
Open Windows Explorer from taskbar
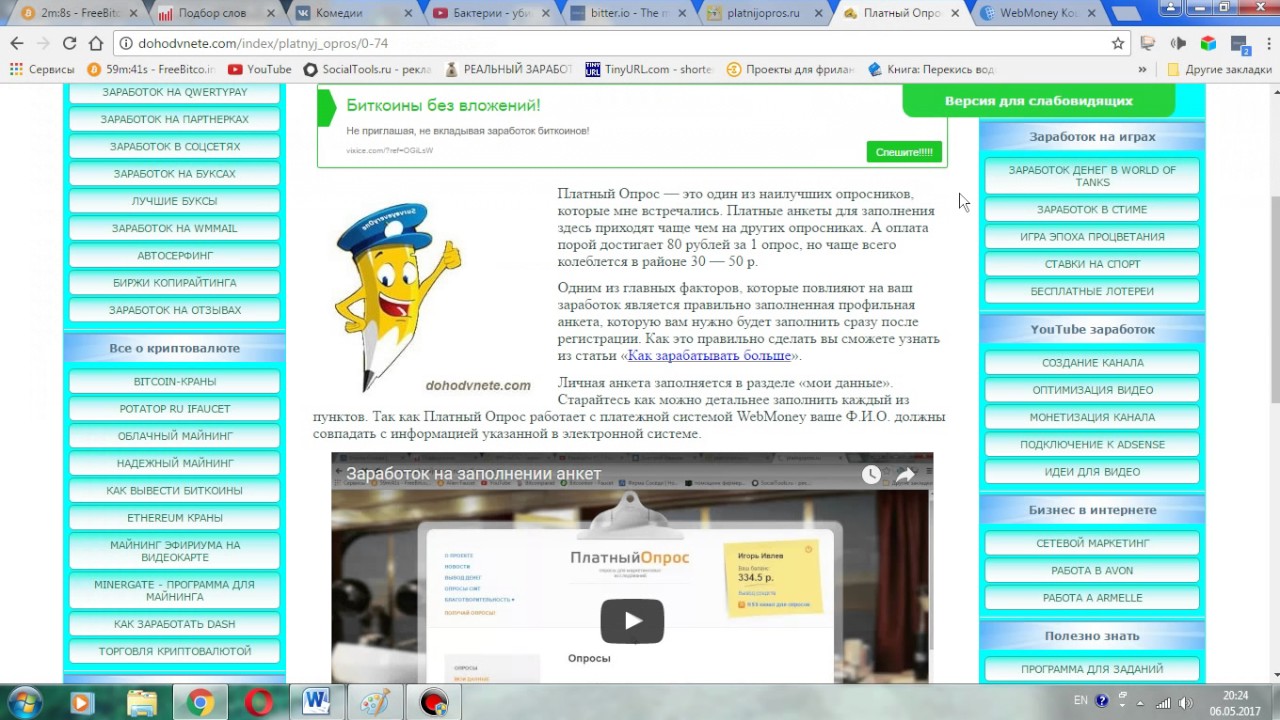pos(142,702)
